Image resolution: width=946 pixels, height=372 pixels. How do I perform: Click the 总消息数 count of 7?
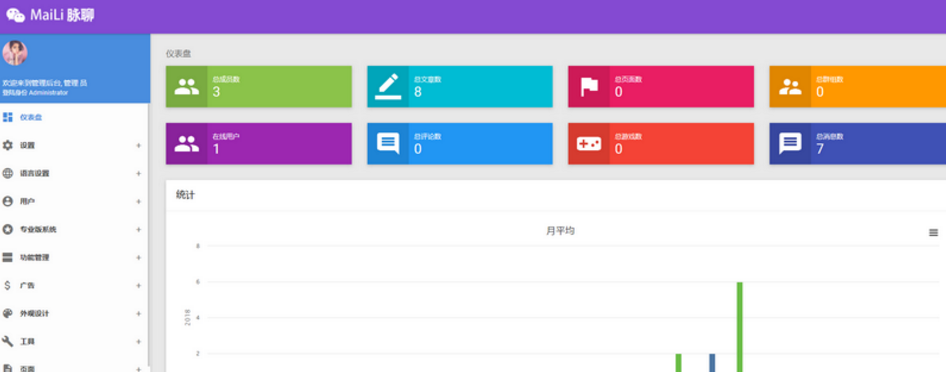[x=820, y=149]
